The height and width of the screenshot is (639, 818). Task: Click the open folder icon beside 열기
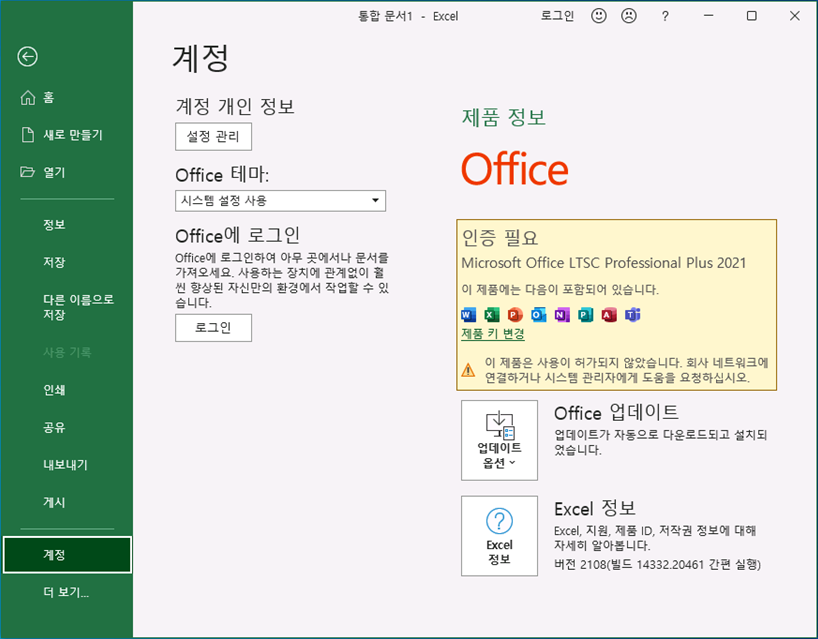point(27,172)
